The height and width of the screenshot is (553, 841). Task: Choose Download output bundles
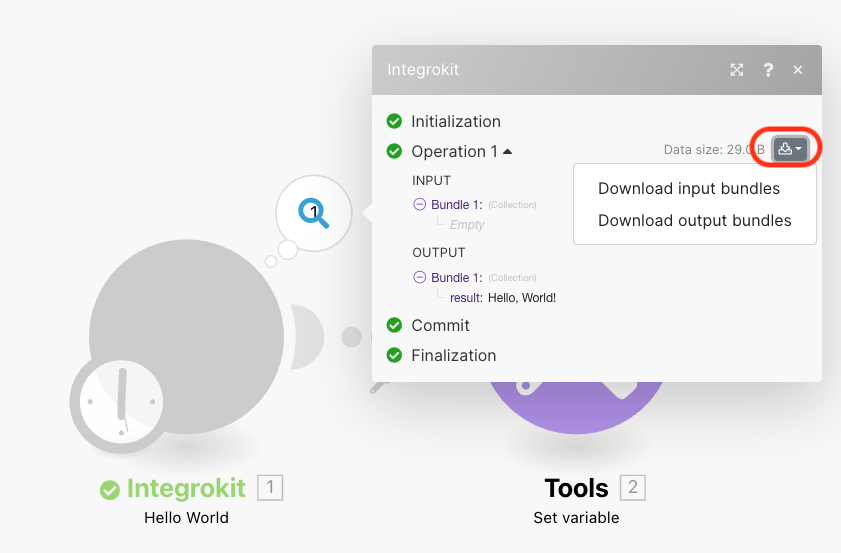click(695, 220)
